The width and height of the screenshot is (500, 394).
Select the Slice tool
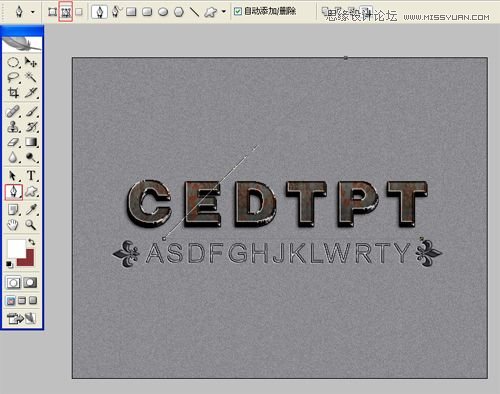pyautogui.click(x=31, y=92)
